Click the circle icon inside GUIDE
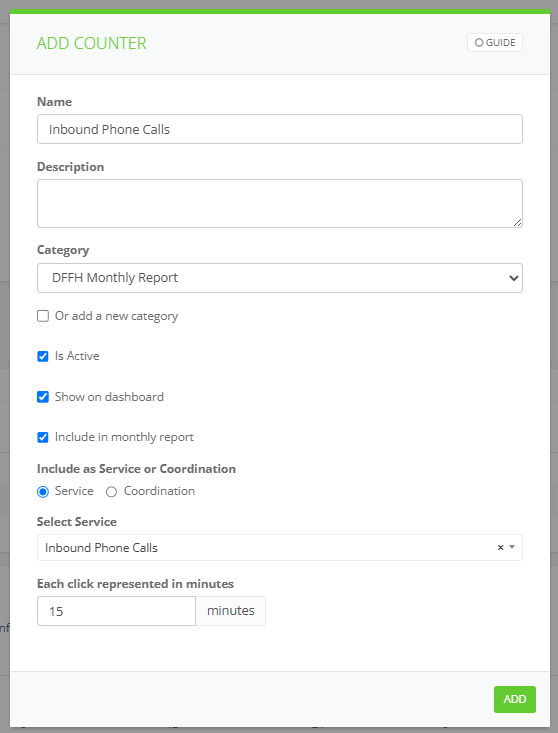 [x=479, y=43]
